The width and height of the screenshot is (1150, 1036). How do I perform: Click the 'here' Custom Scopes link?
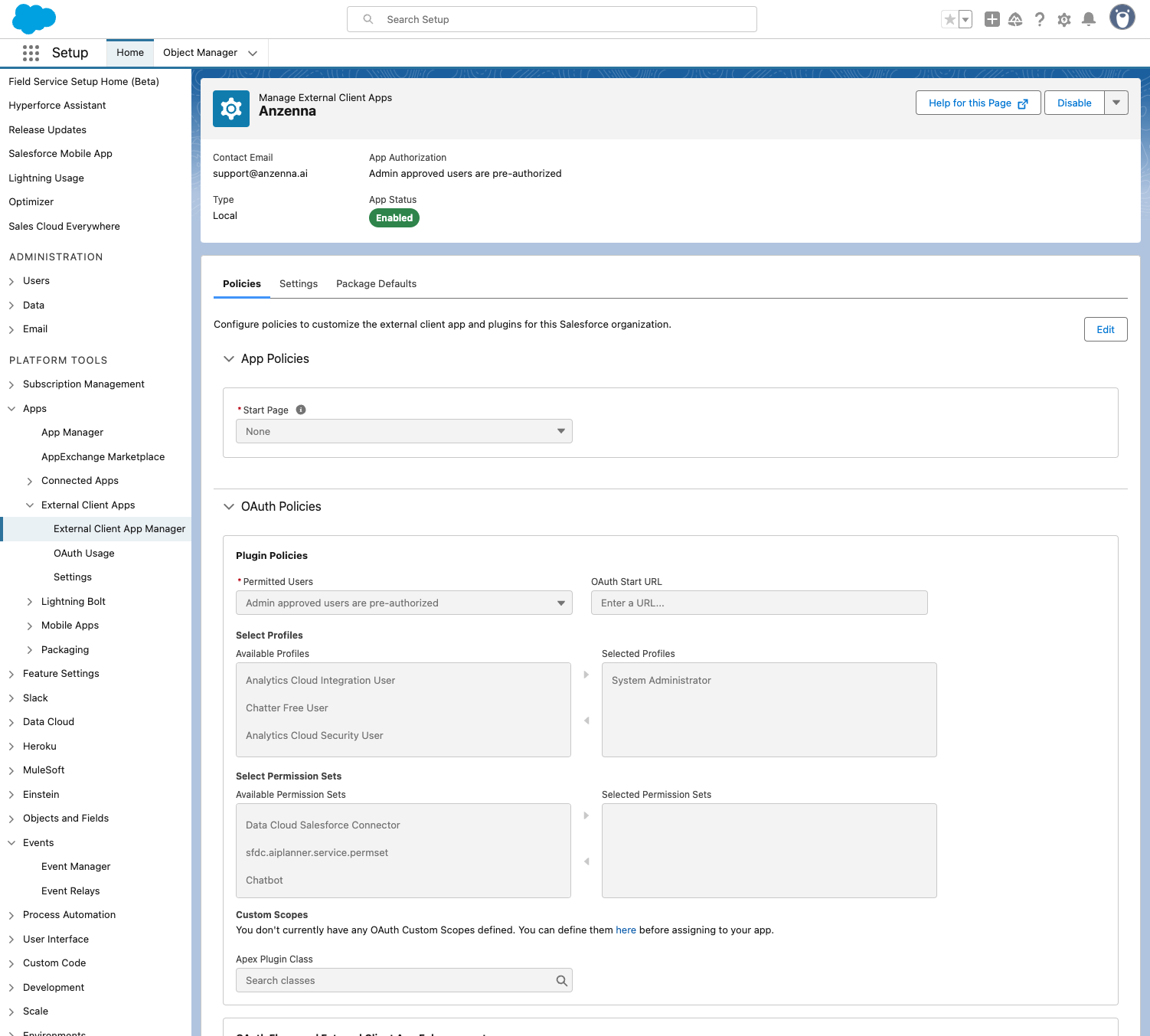(x=626, y=930)
